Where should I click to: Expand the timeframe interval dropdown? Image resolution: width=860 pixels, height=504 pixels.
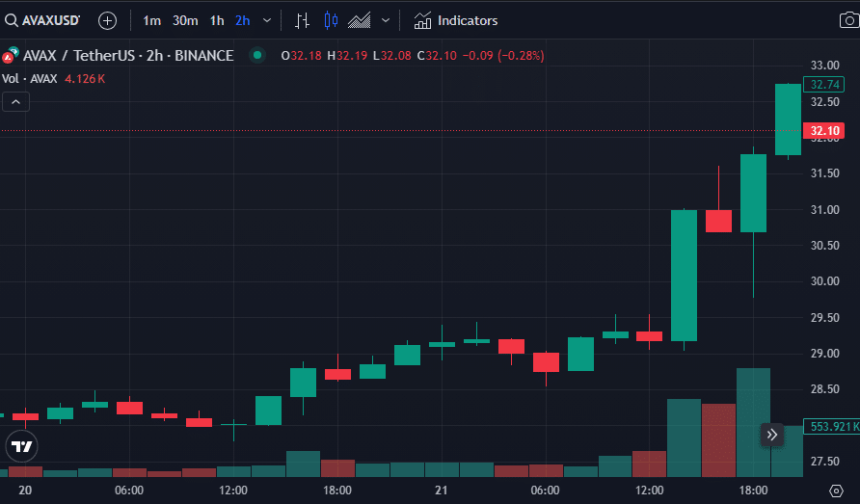[x=266, y=20]
